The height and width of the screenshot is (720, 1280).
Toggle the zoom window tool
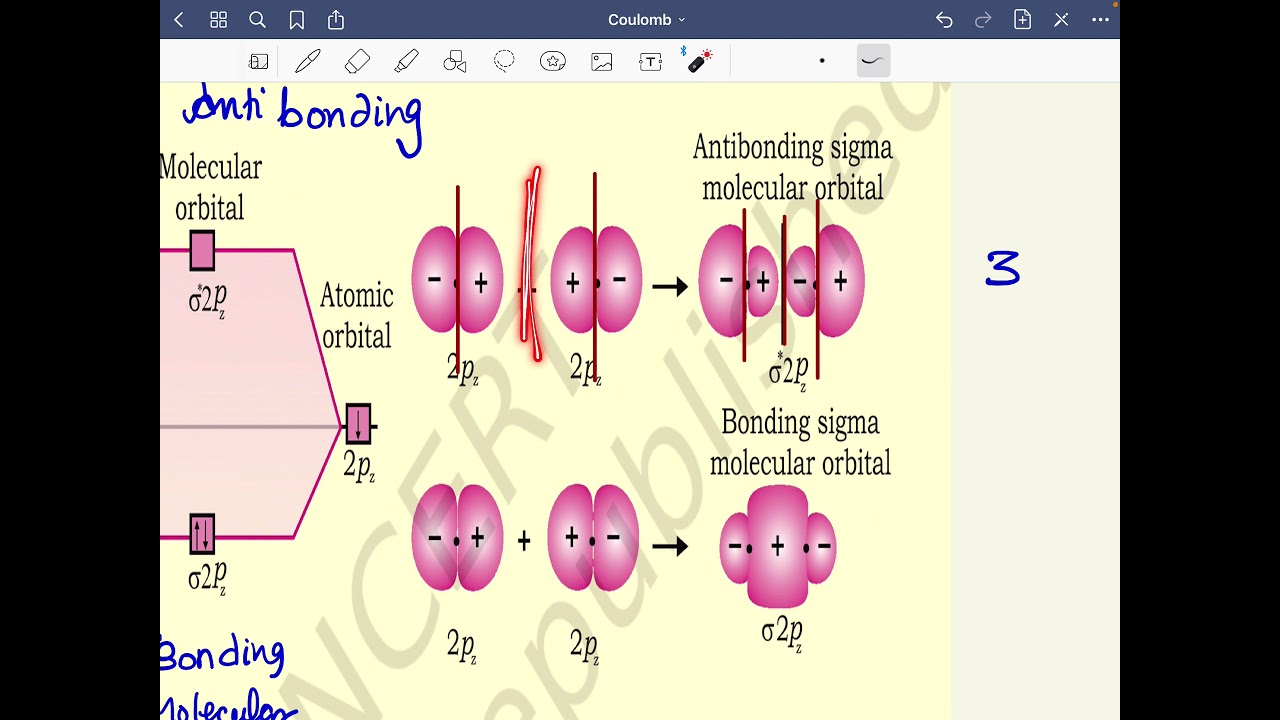(x=259, y=62)
